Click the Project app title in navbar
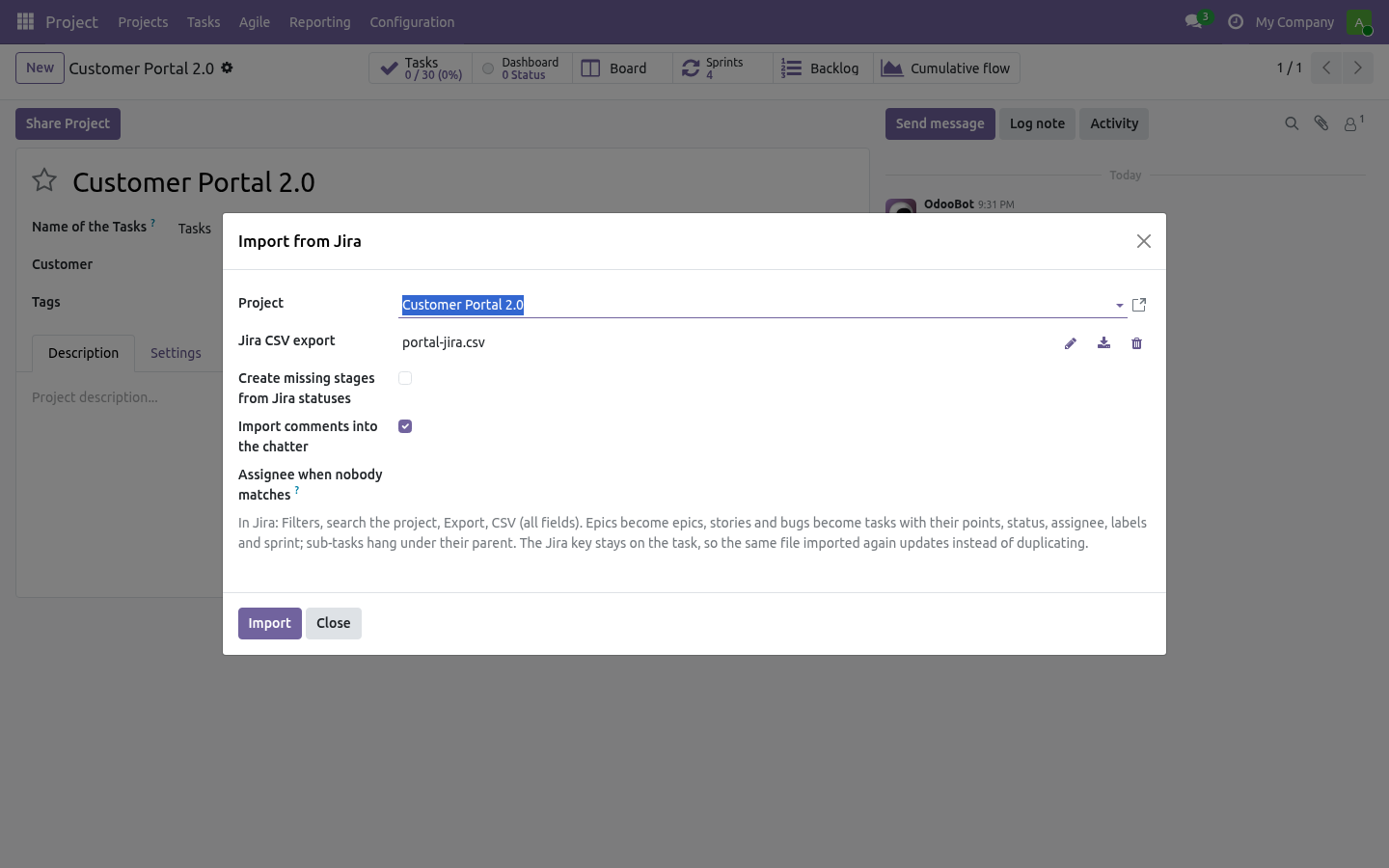 click(x=71, y=21)
